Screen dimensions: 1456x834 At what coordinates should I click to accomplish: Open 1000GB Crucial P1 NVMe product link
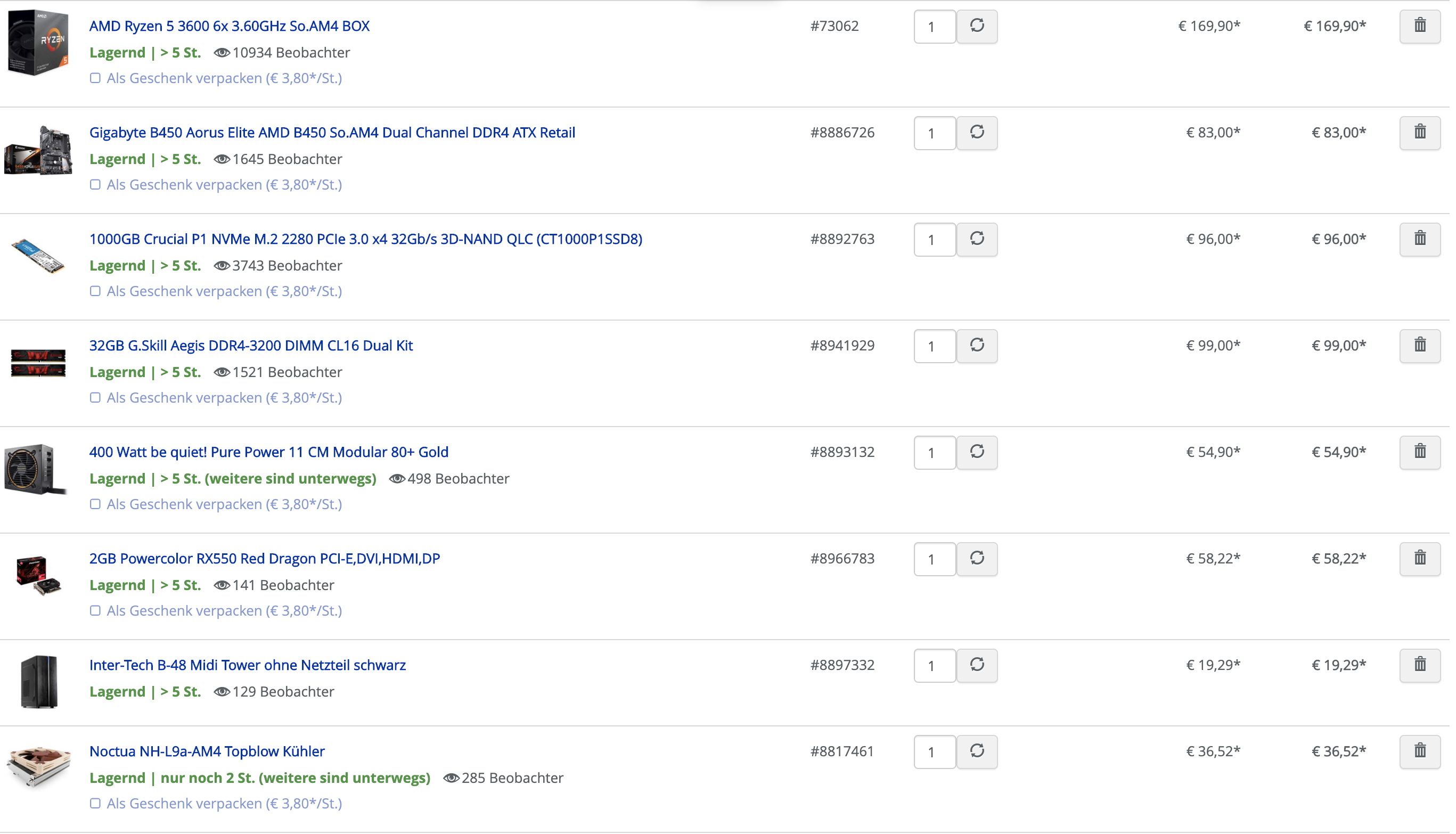click(367, 240)
